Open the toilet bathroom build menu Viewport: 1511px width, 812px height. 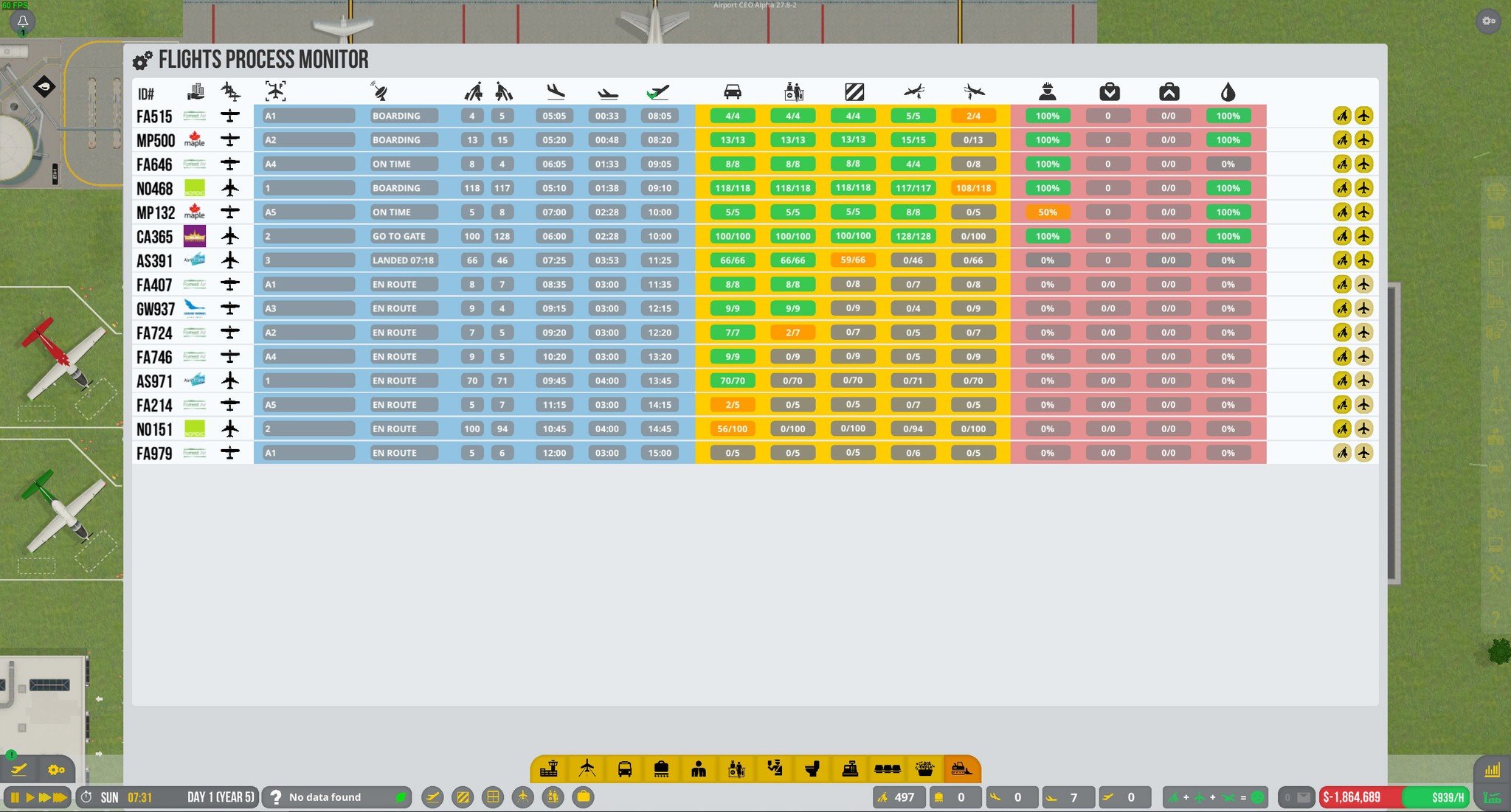[x=812, y=769]
